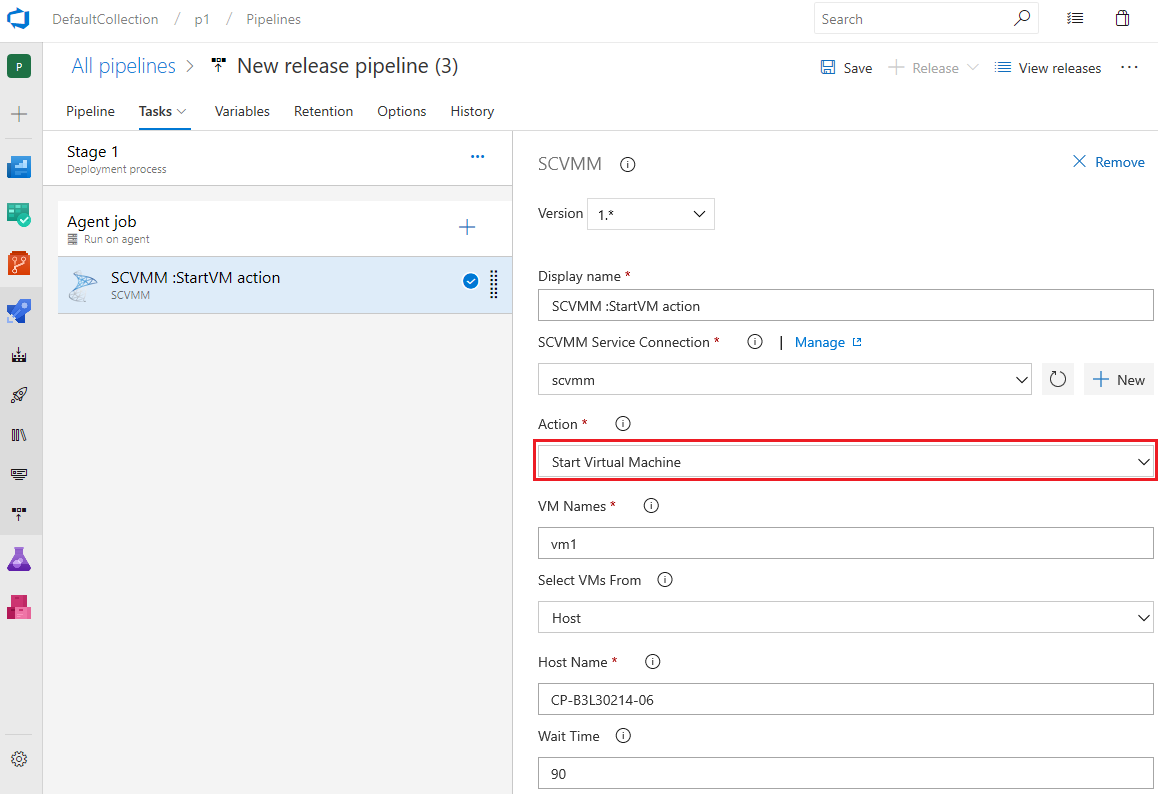Click the New release pipeline (3) title
This screenshot has width=1158, height=794.
pyautogui.click(x=347, y=66)
